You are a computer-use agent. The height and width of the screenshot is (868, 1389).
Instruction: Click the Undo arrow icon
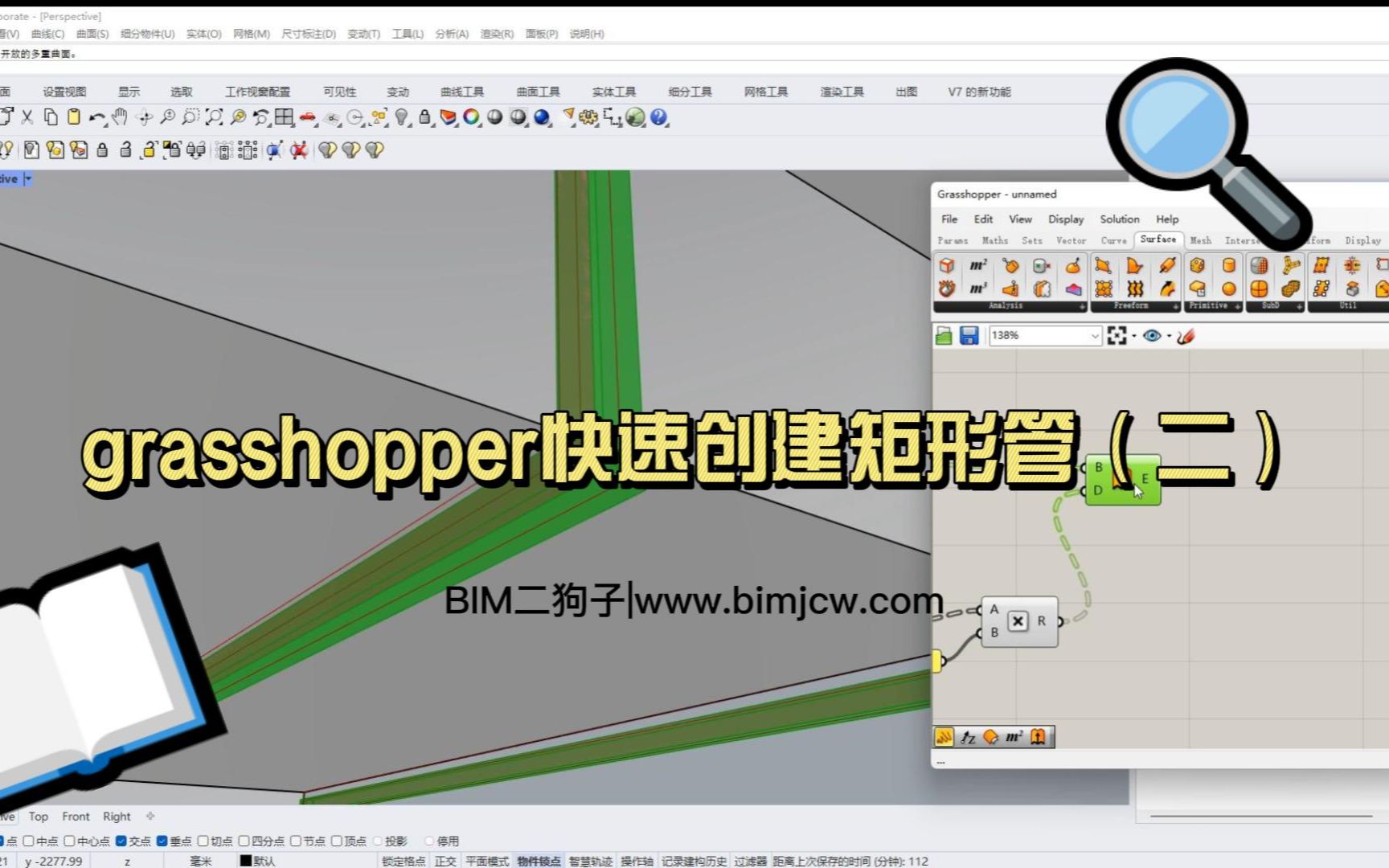pos(96,117)
